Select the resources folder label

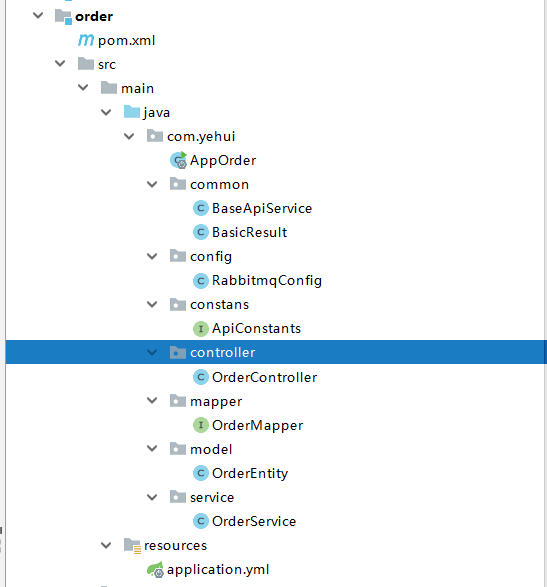[175, 546]
